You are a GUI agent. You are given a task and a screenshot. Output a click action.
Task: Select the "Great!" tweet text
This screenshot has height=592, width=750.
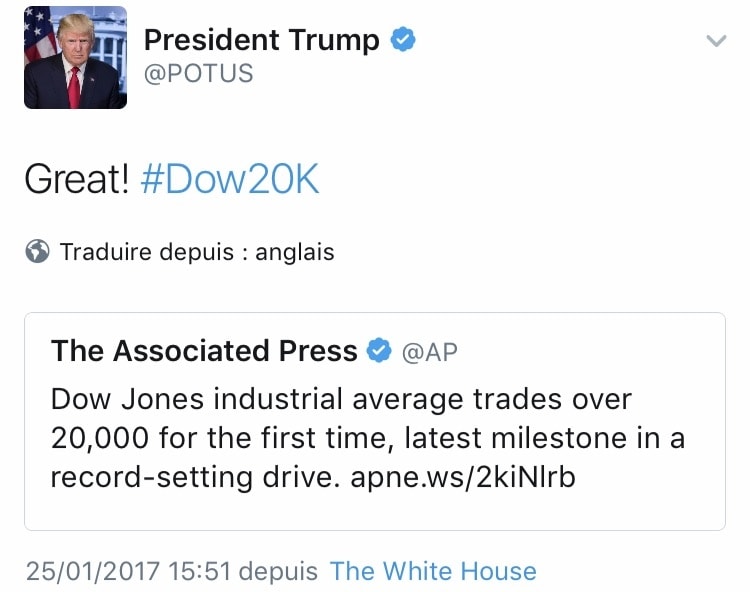click(77, 180)
